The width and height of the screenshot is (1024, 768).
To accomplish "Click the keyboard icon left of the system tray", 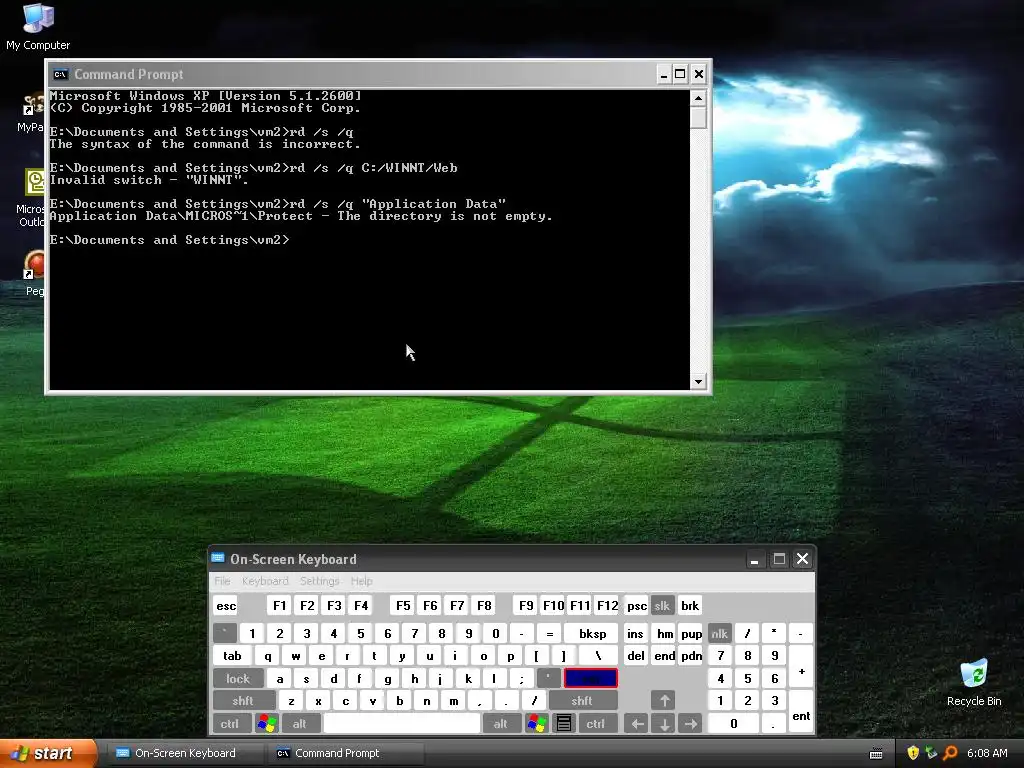I will [876, 754].
